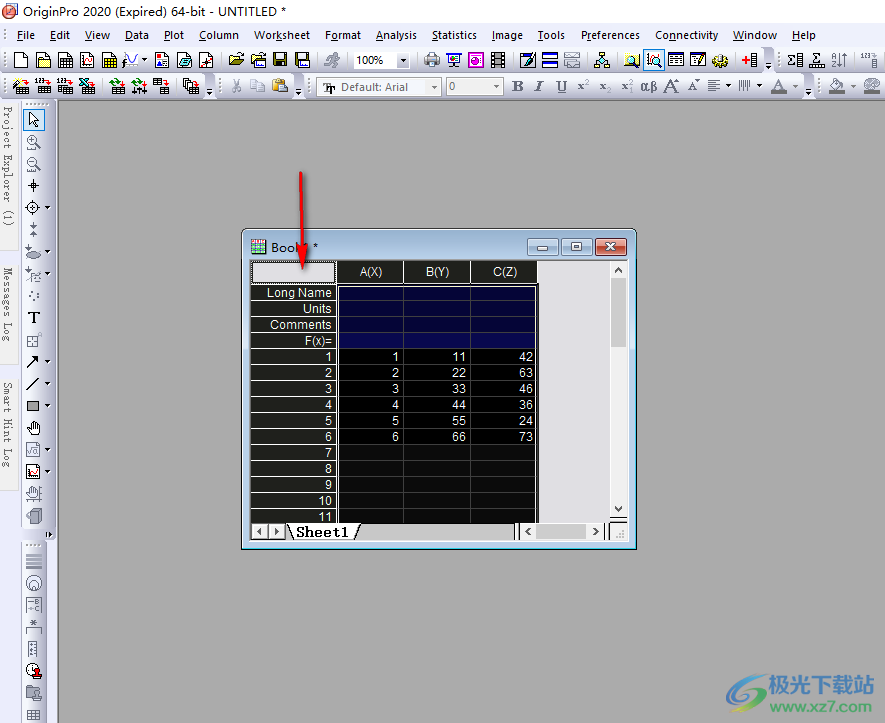Open the Project Explorer network icon
Image resolution: width=885 pixels, height=723 pixels.
(602, 60)
